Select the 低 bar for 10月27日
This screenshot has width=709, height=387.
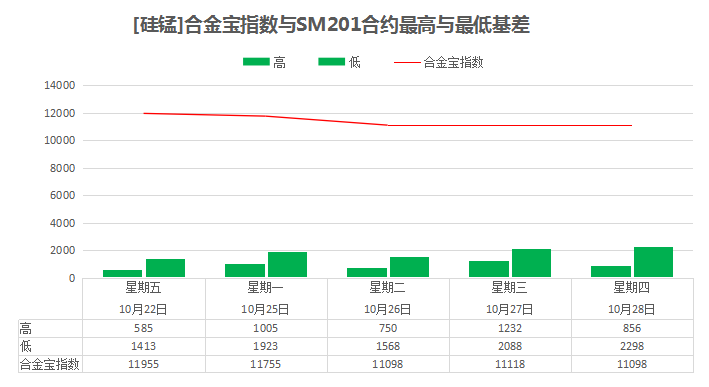click(x=531, y=263)
